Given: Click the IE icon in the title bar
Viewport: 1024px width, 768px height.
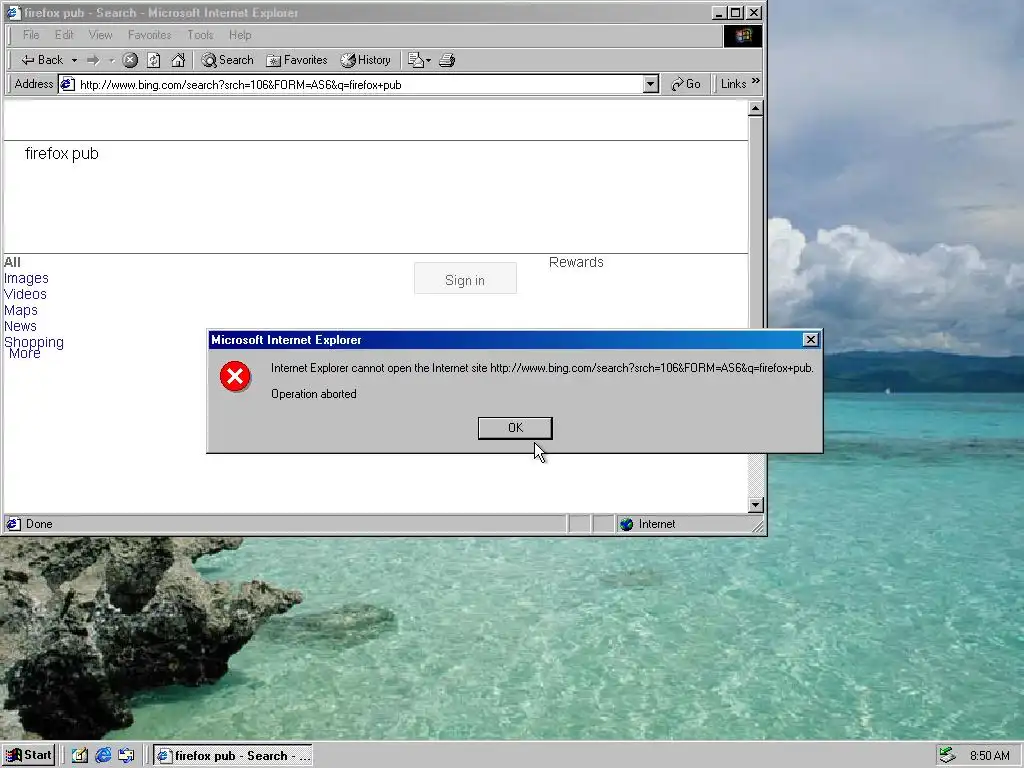Looking at the screenshot, I should (13, 12).
